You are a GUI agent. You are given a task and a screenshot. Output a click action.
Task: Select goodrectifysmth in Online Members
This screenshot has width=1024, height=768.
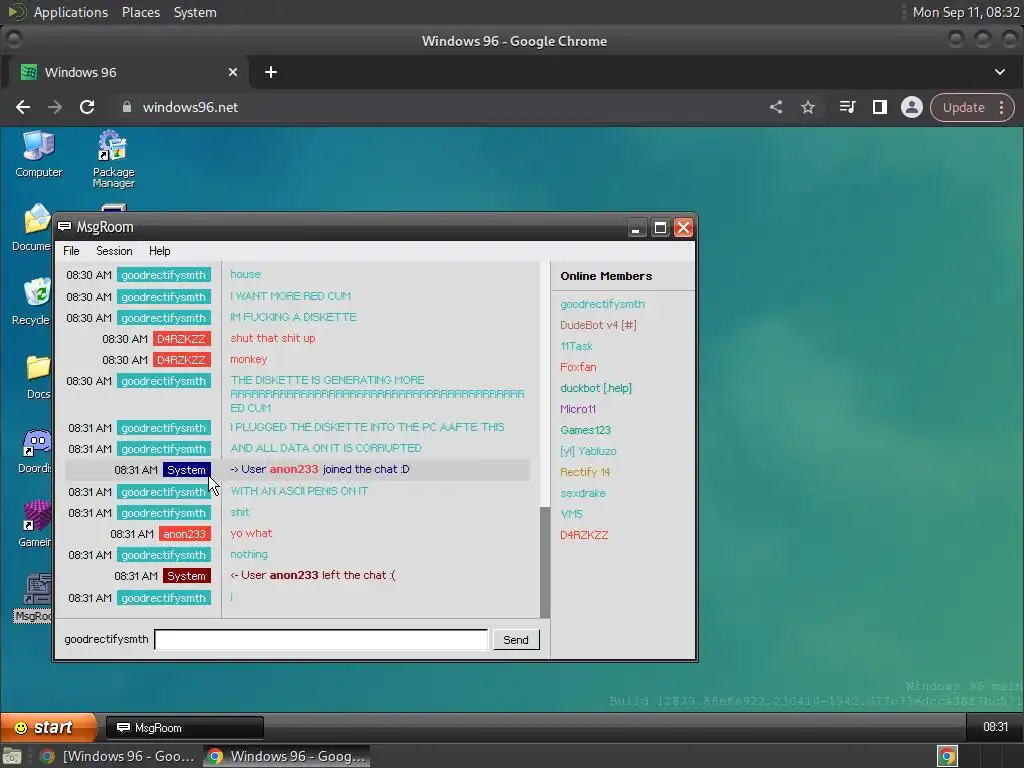coord(602,304)
